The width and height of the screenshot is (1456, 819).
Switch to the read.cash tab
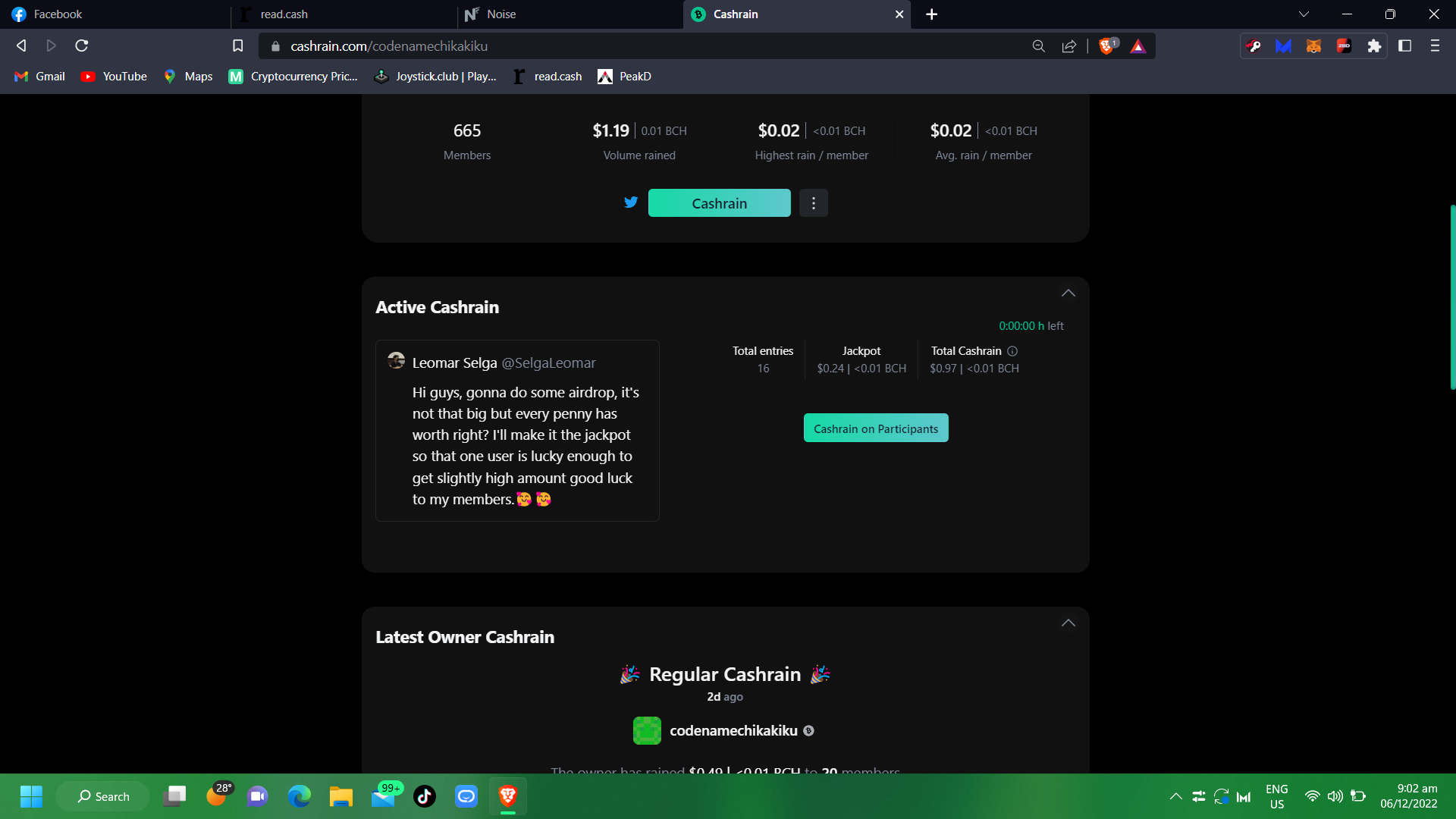point(343,14)
